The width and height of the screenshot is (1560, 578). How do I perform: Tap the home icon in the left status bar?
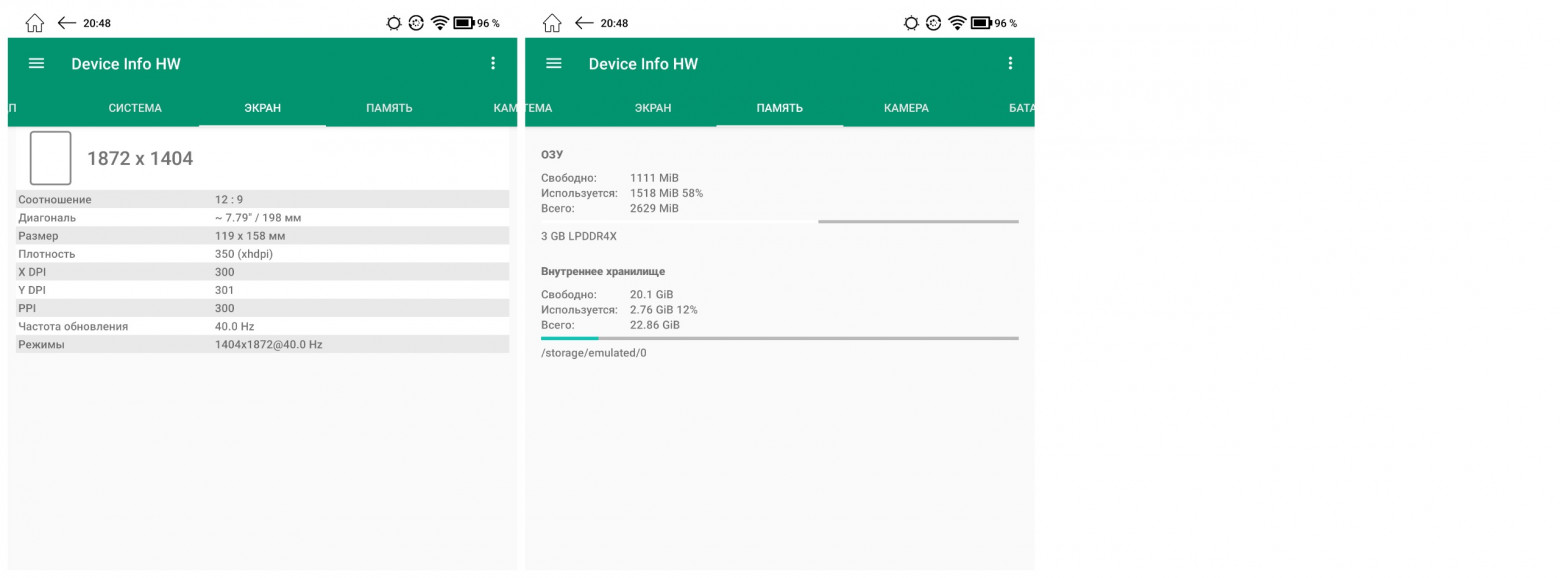coord(35,23)
